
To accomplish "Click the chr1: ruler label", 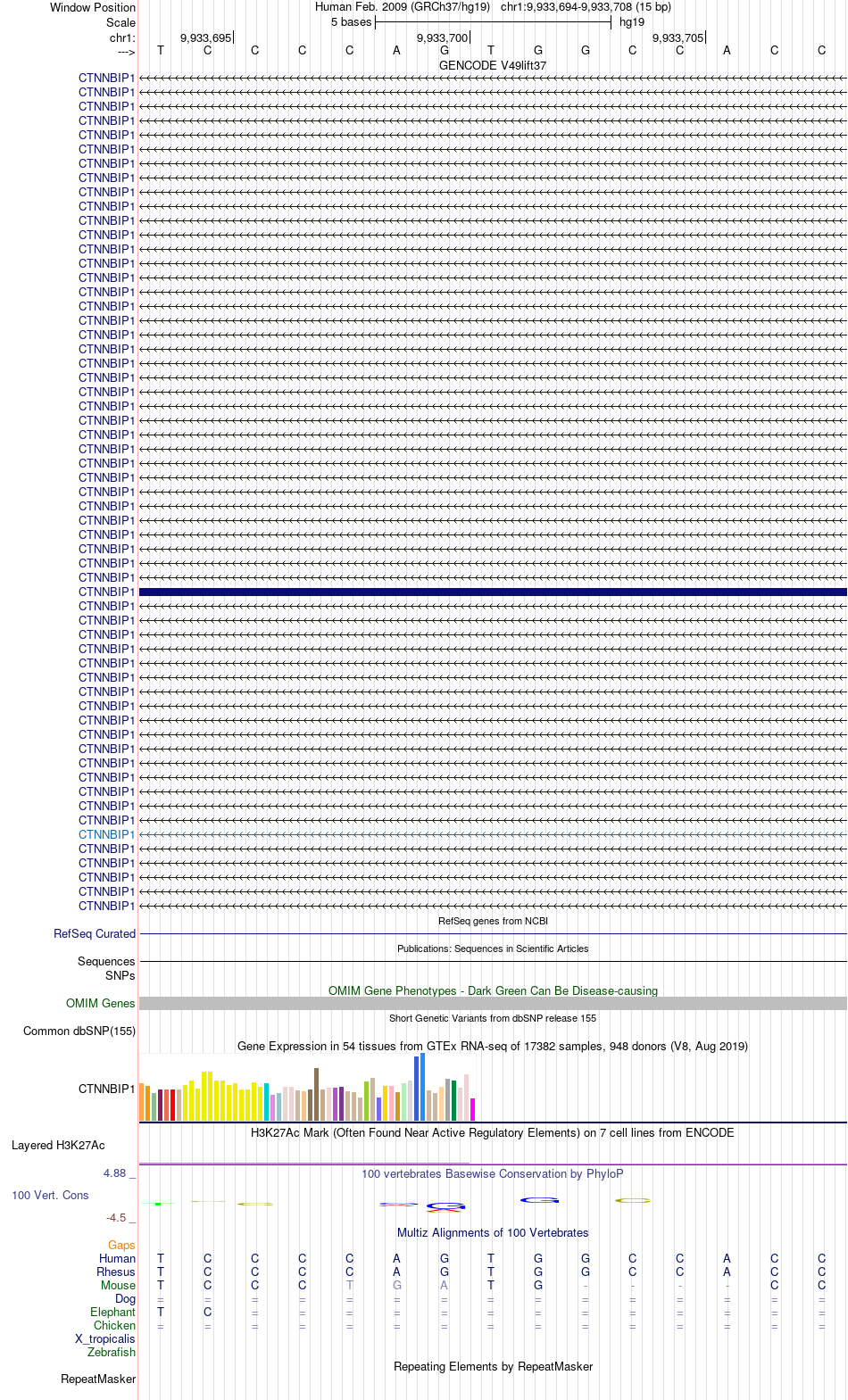I will (122, 38).
